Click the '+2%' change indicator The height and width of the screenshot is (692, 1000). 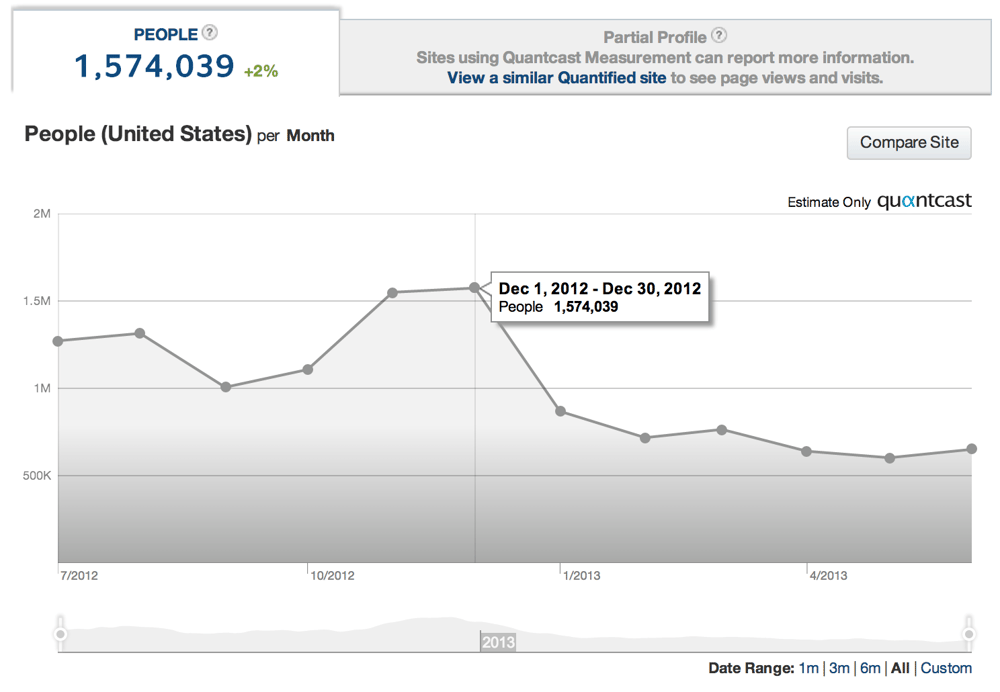261,71
